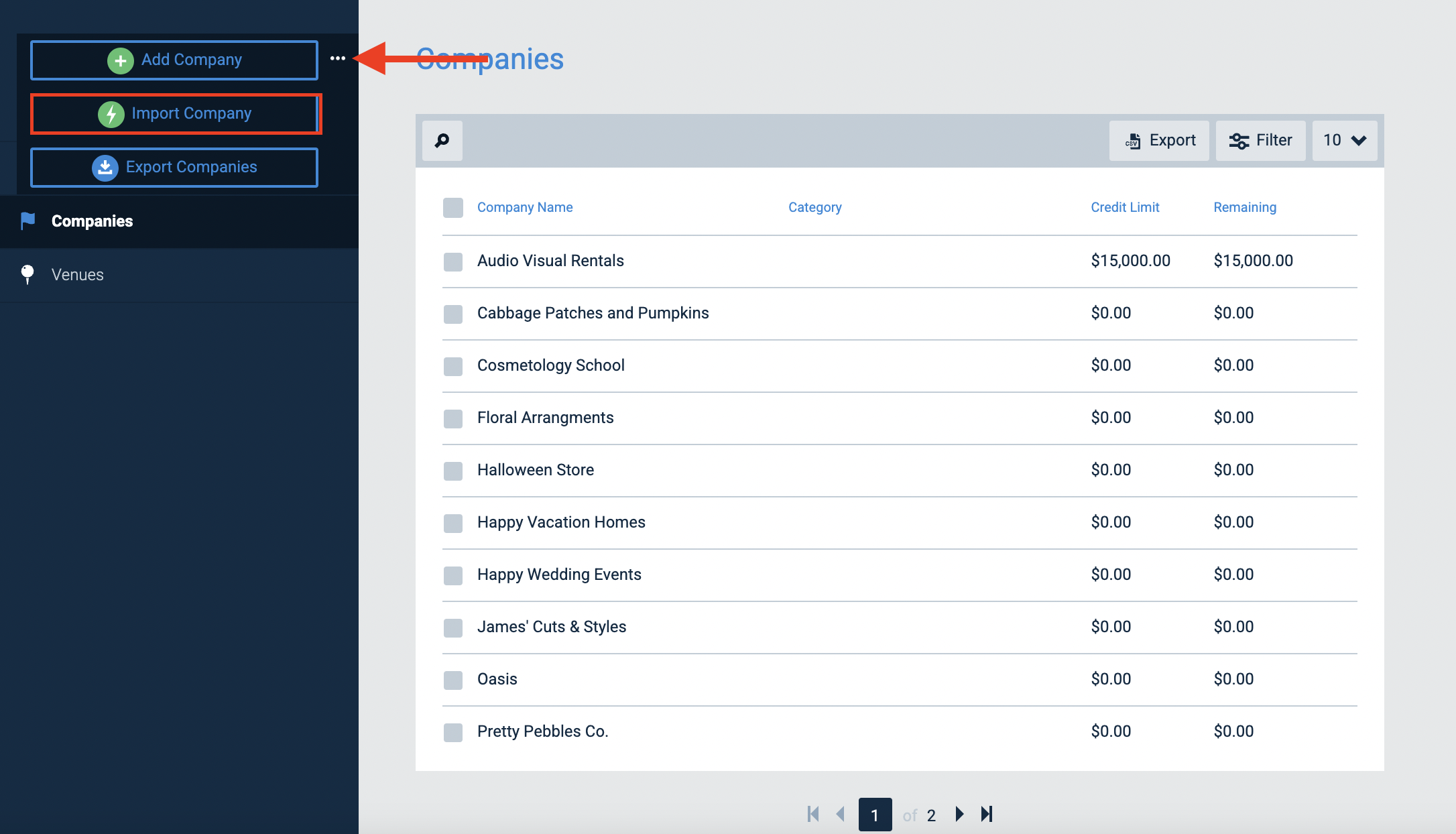This screenshot has height=834, width=1456.
Task: Open the Companies sidebar section
Action: point(179,221)
